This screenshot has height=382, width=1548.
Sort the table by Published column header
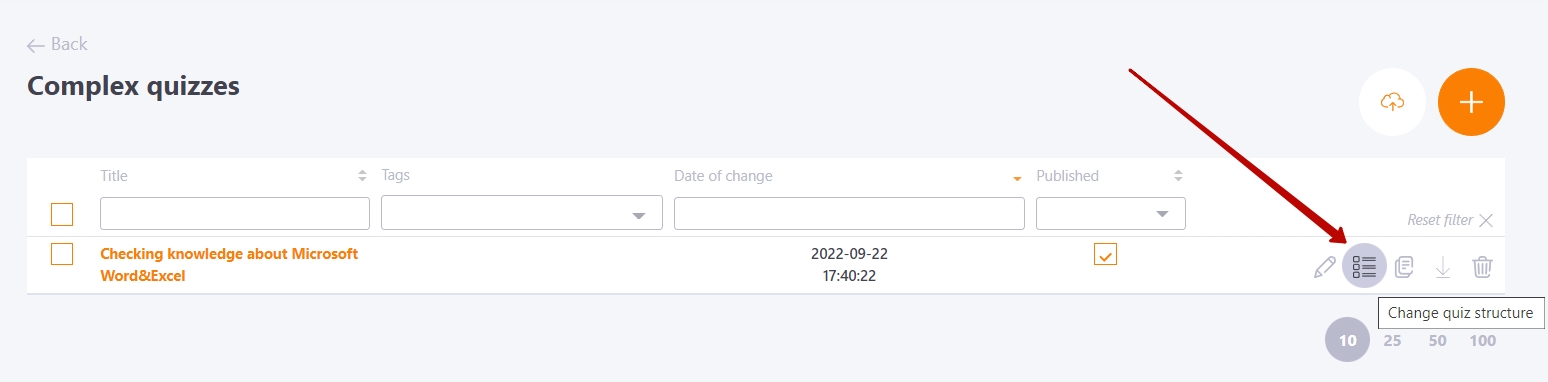click(x=1067, y=176)
